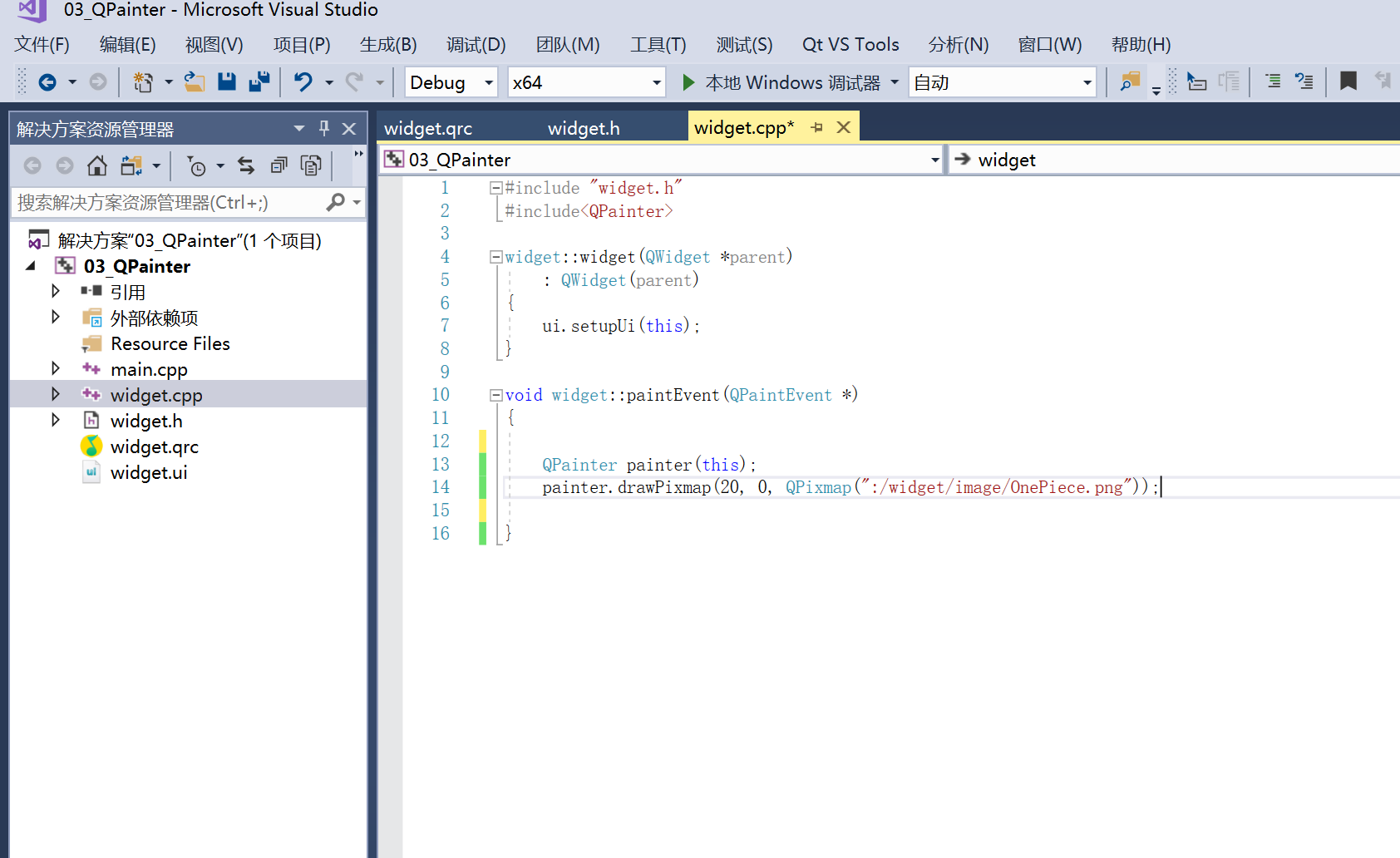Image resolution: width=1400 pixels, height=858 pixels.
Task: Toggle the pin on the Solution Explorer panel
Action: (x=323, y=128)
